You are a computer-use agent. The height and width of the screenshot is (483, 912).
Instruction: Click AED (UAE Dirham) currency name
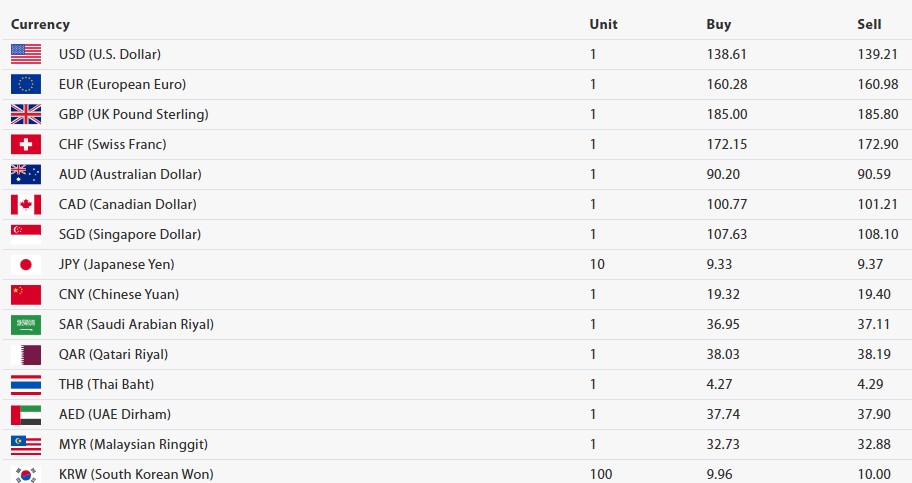[x=115, y=414]
